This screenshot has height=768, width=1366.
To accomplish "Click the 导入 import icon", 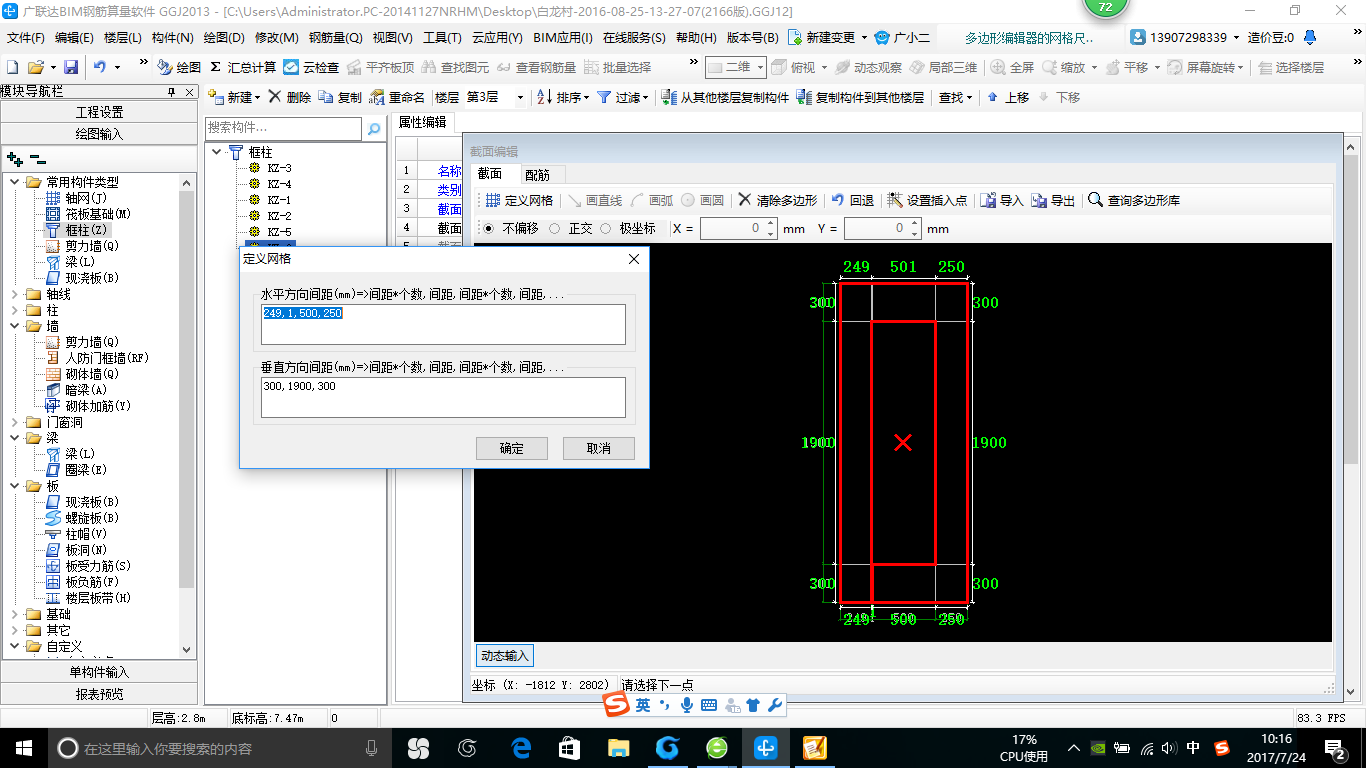I will tap(988, 200).
